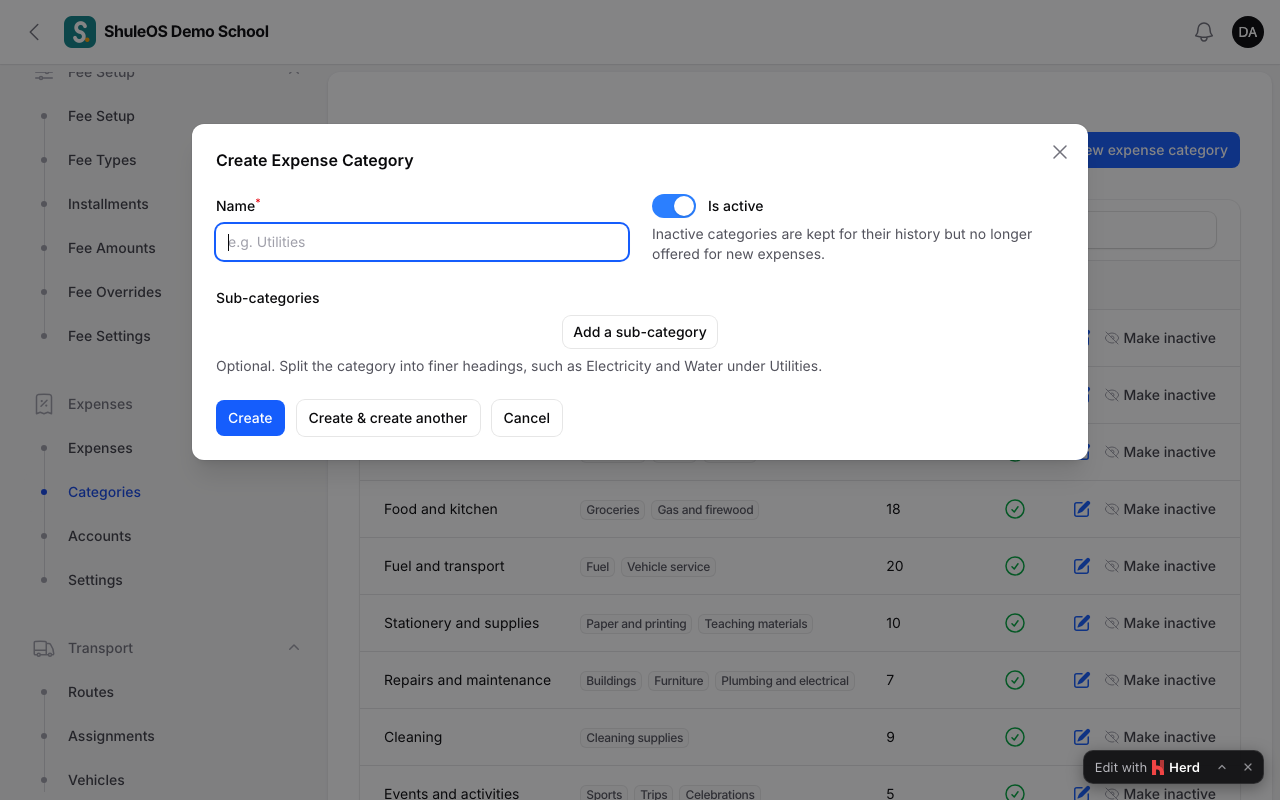1280x800 pixels.
Task: Open the DA user avatar menu
Action: pos(1248,32)
